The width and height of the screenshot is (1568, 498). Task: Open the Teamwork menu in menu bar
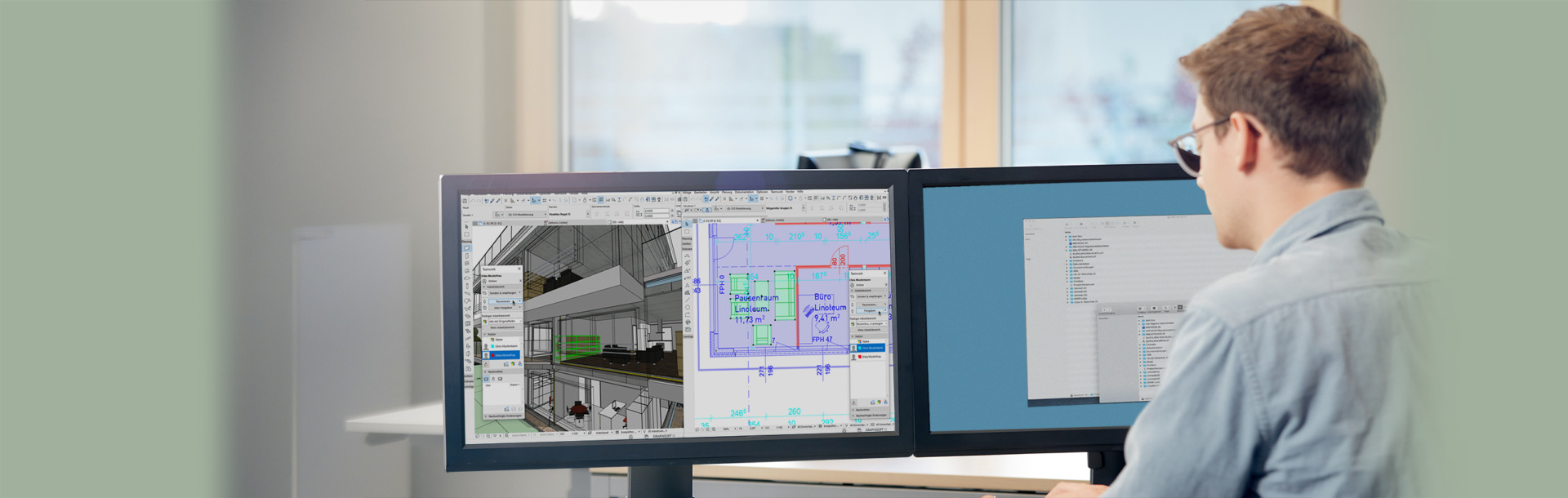[x=776, y=193]
